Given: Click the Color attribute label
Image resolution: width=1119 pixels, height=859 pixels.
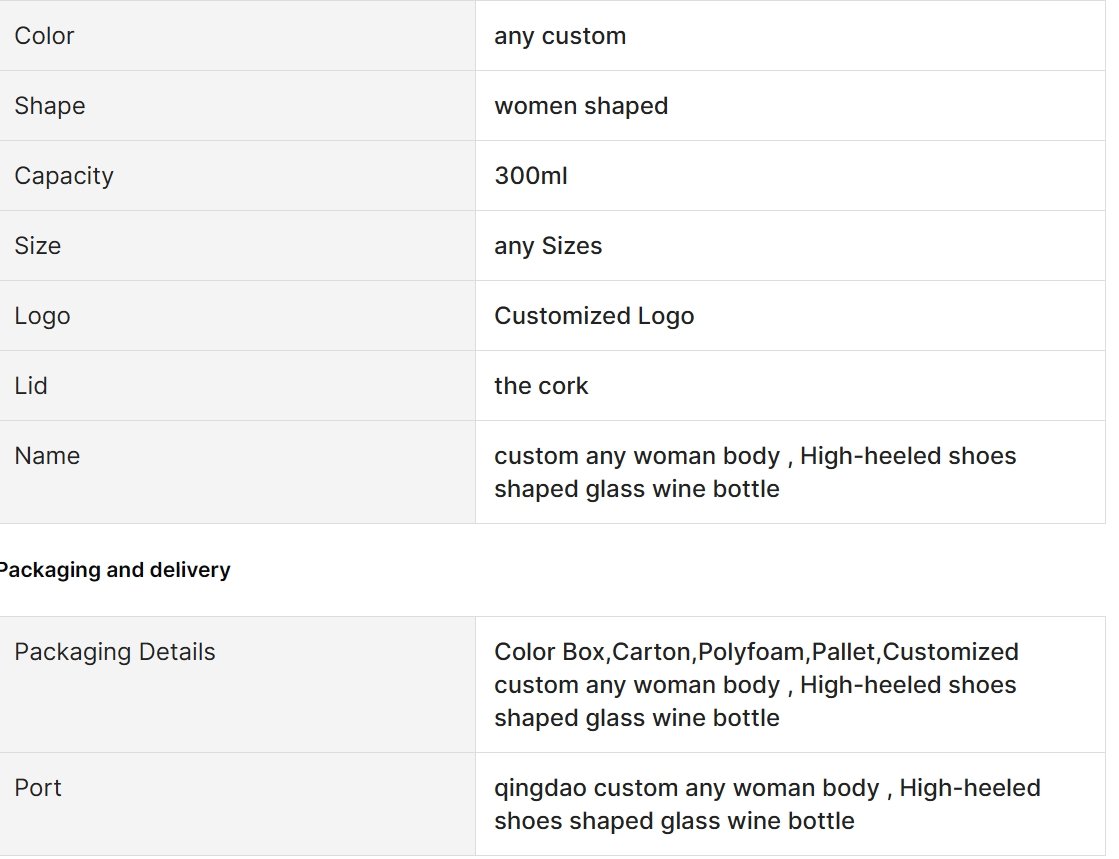Looking at the screenshot, I should point(44,36).
